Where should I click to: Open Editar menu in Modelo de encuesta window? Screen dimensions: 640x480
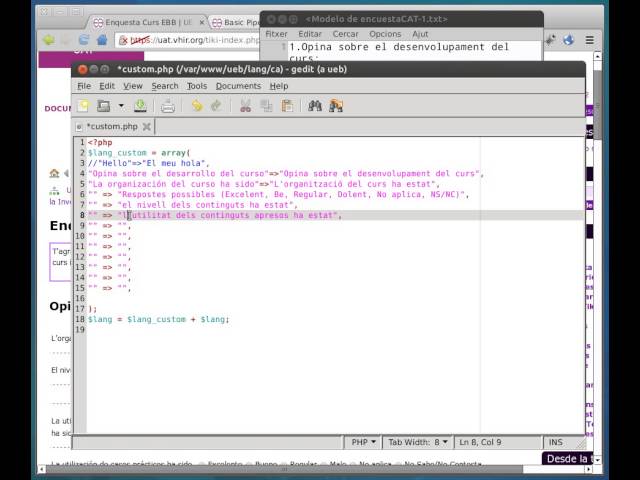310,34
